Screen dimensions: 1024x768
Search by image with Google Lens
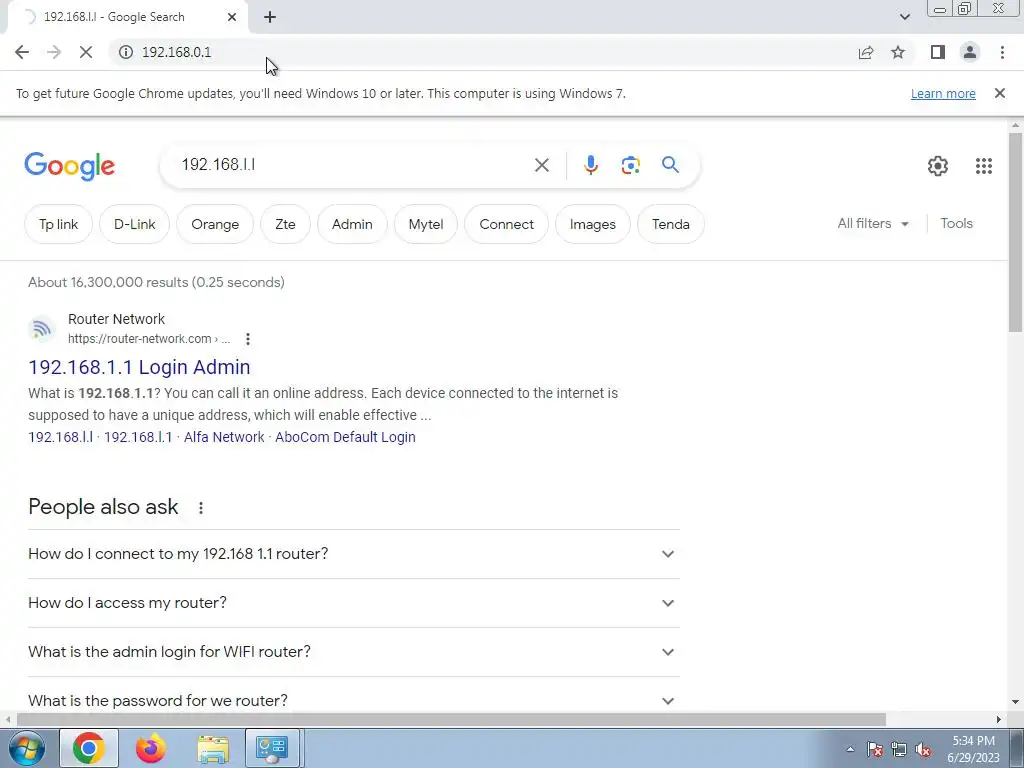630,165
